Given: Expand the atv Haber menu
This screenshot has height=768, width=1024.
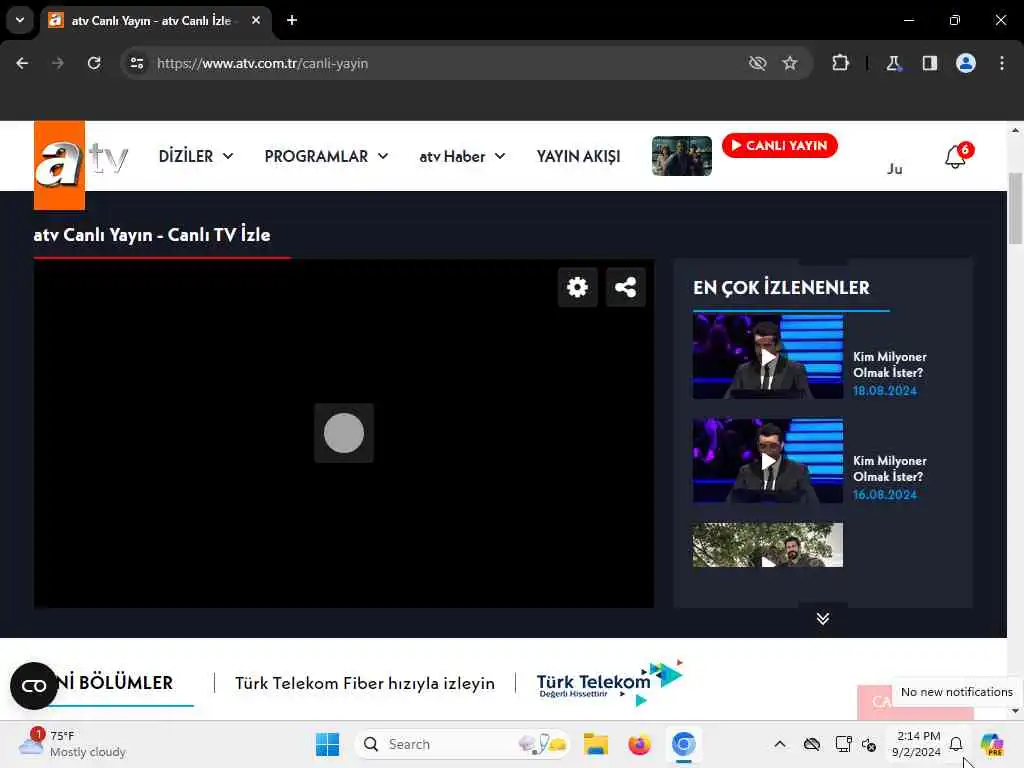Looking at the screenshot, I should (x=462, y=157).
